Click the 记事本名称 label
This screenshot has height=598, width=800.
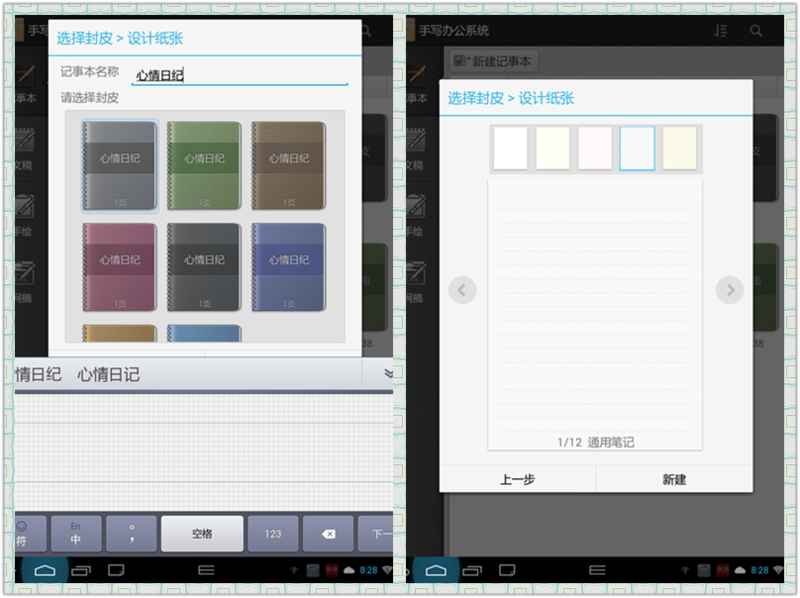click(90, 71)
